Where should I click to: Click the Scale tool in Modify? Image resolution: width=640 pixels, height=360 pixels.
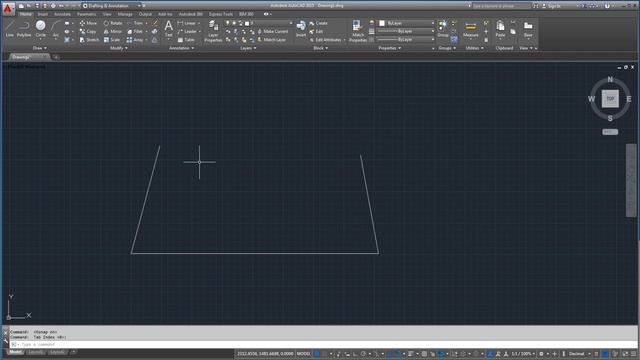(x=112, y=40)
